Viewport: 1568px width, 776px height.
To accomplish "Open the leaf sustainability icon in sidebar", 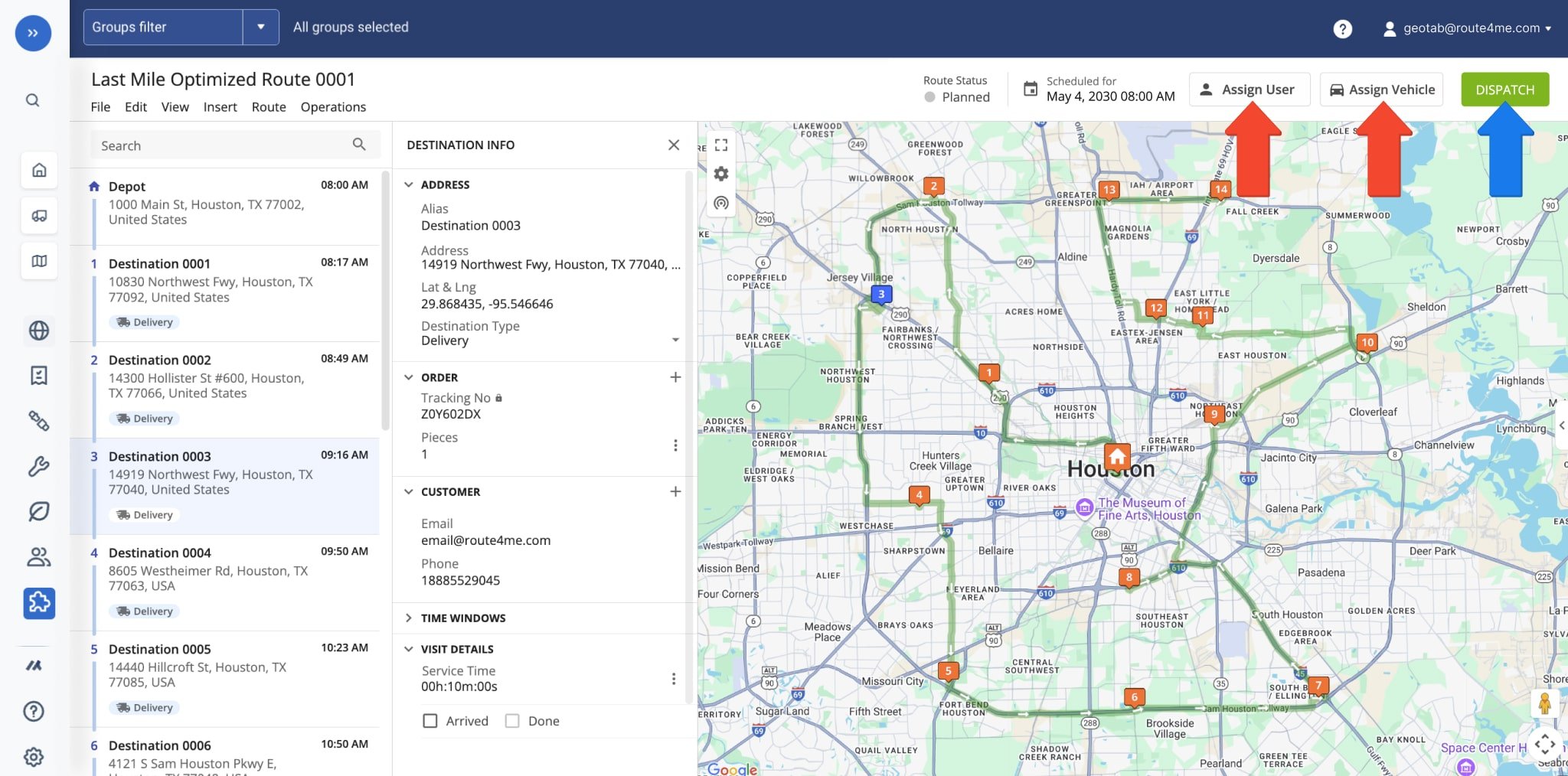I will [39, 511].
